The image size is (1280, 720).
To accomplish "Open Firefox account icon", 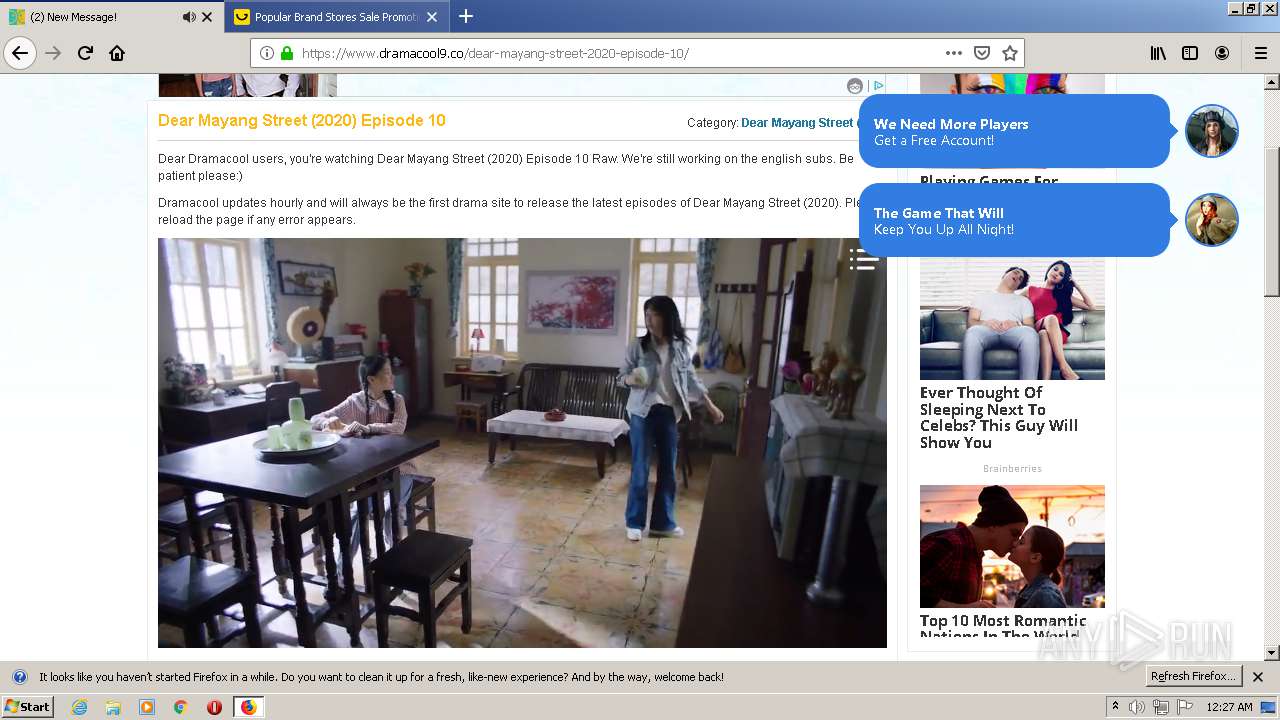I will point(1222,53).
